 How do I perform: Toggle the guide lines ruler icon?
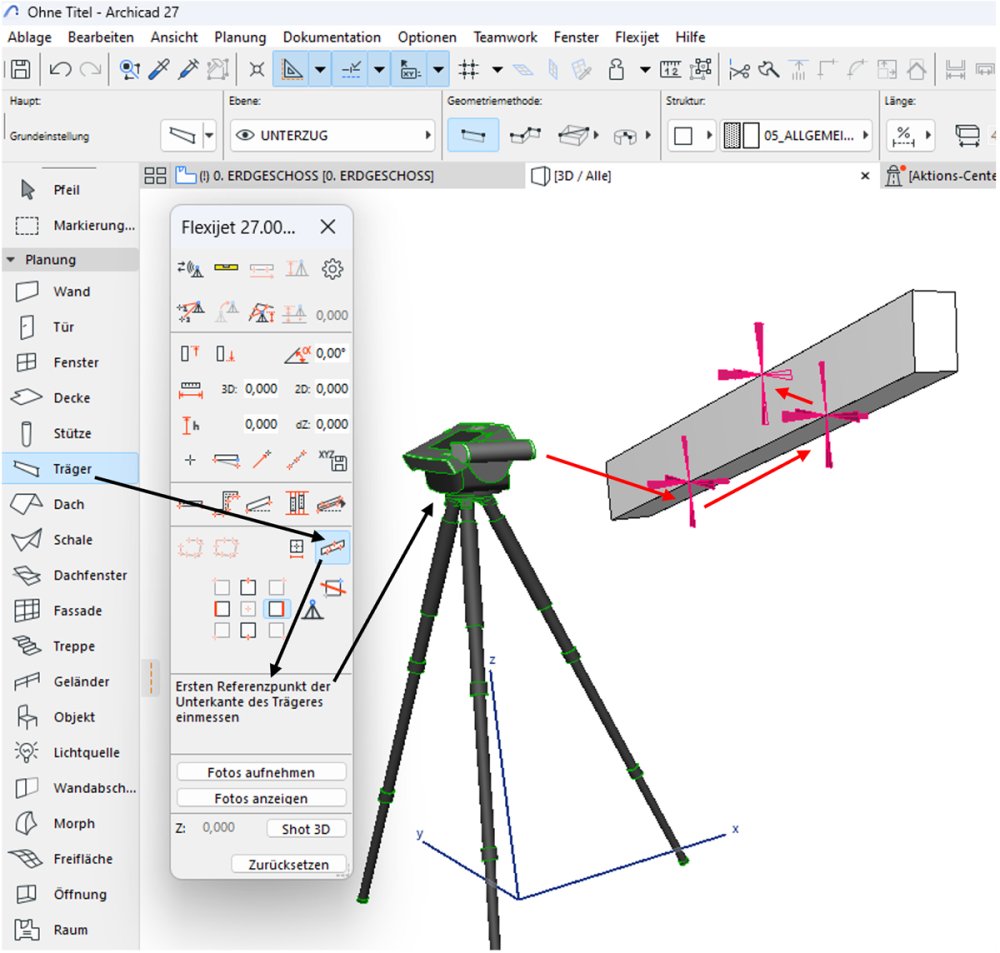[292, 69]
